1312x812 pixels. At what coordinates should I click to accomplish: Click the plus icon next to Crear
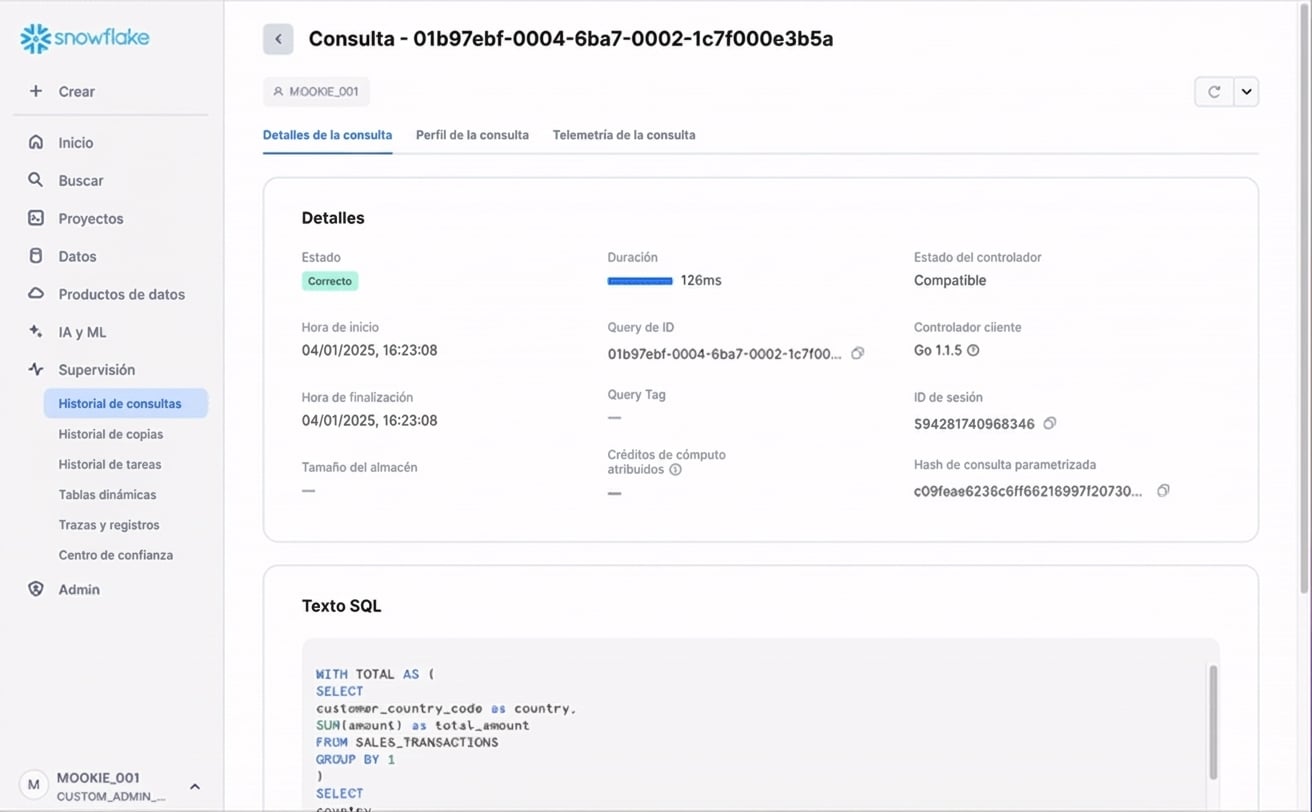(36, 91)
